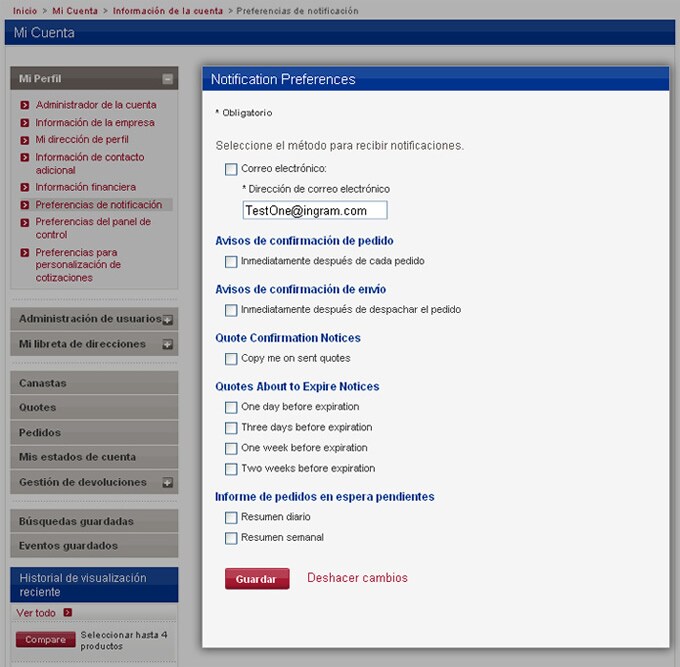Open Eventos guardados menu item

[x=94, y=546]
